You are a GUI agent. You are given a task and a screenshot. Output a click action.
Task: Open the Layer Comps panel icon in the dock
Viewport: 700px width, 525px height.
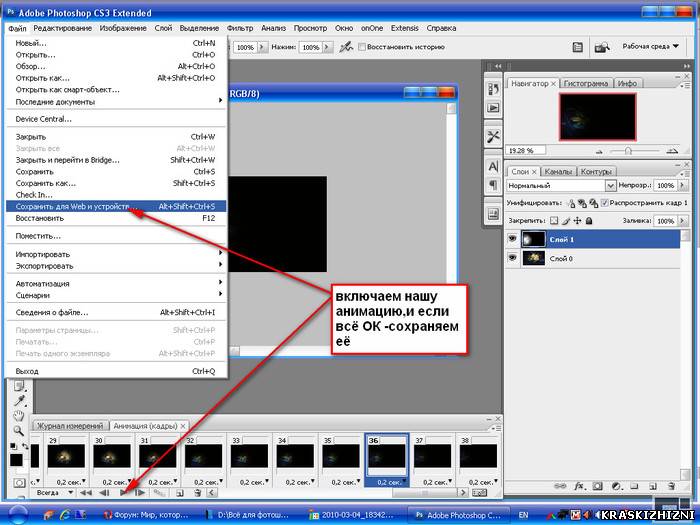click(493, 214)
